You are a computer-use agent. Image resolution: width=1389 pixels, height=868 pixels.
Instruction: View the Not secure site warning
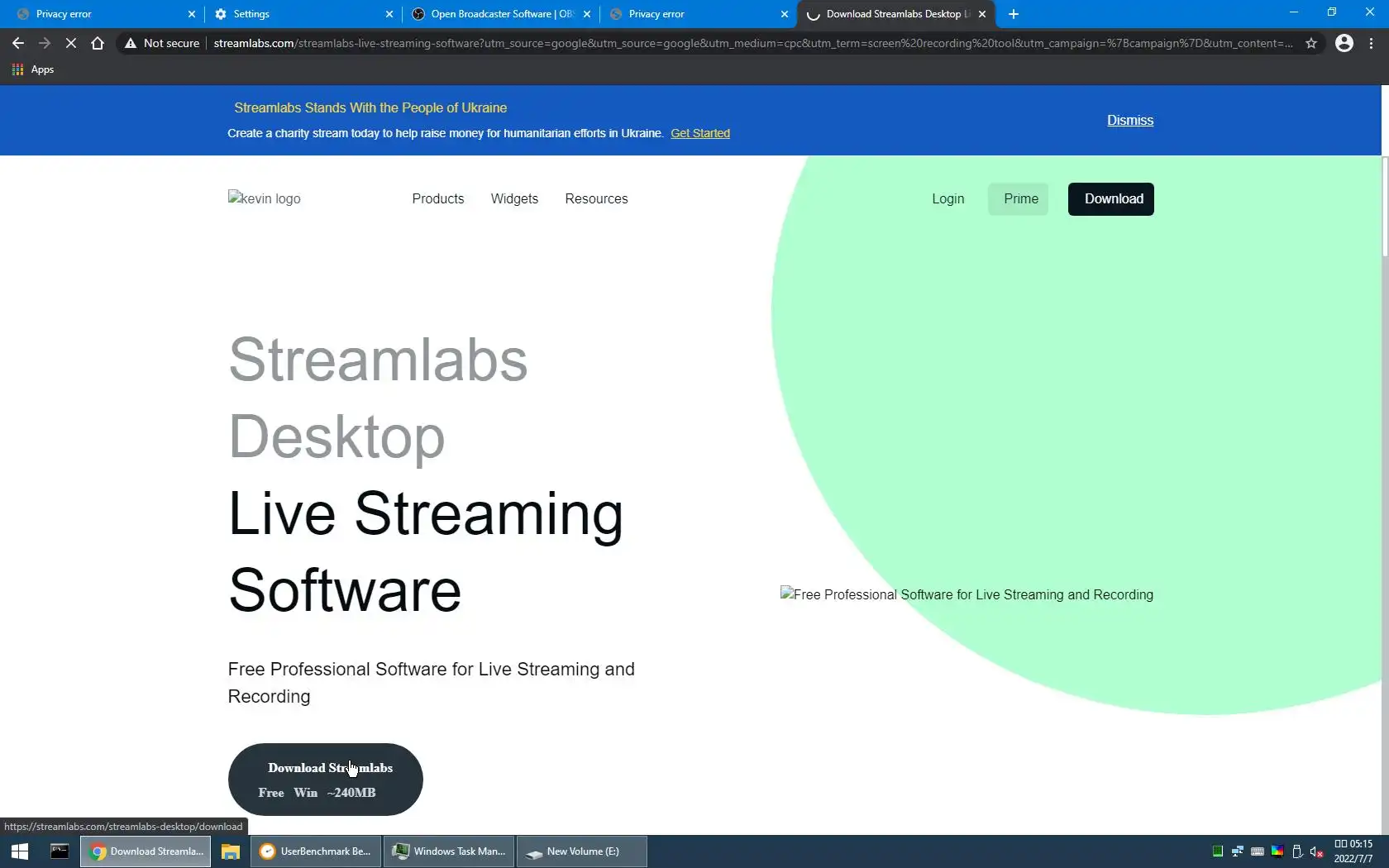pos(162,43)
